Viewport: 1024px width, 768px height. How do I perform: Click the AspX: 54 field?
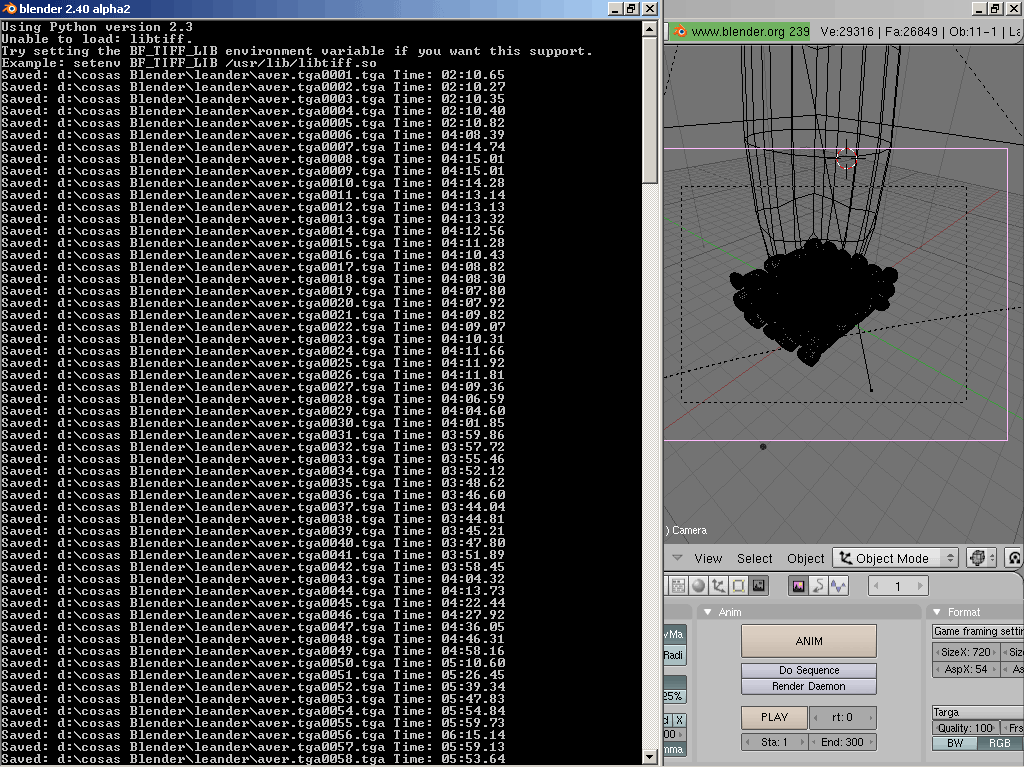(966, 669)
